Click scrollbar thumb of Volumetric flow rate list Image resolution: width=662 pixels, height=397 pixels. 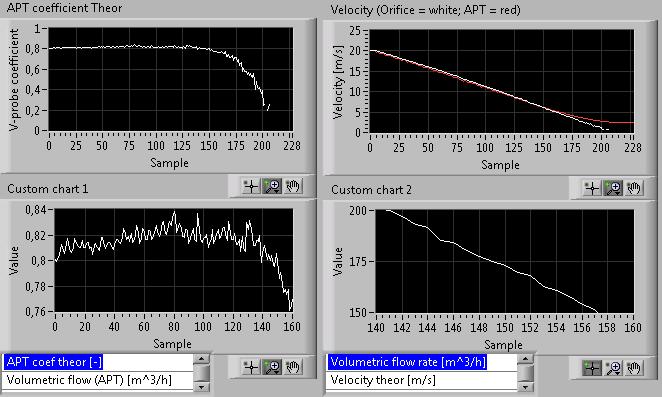tap(525, 373)
